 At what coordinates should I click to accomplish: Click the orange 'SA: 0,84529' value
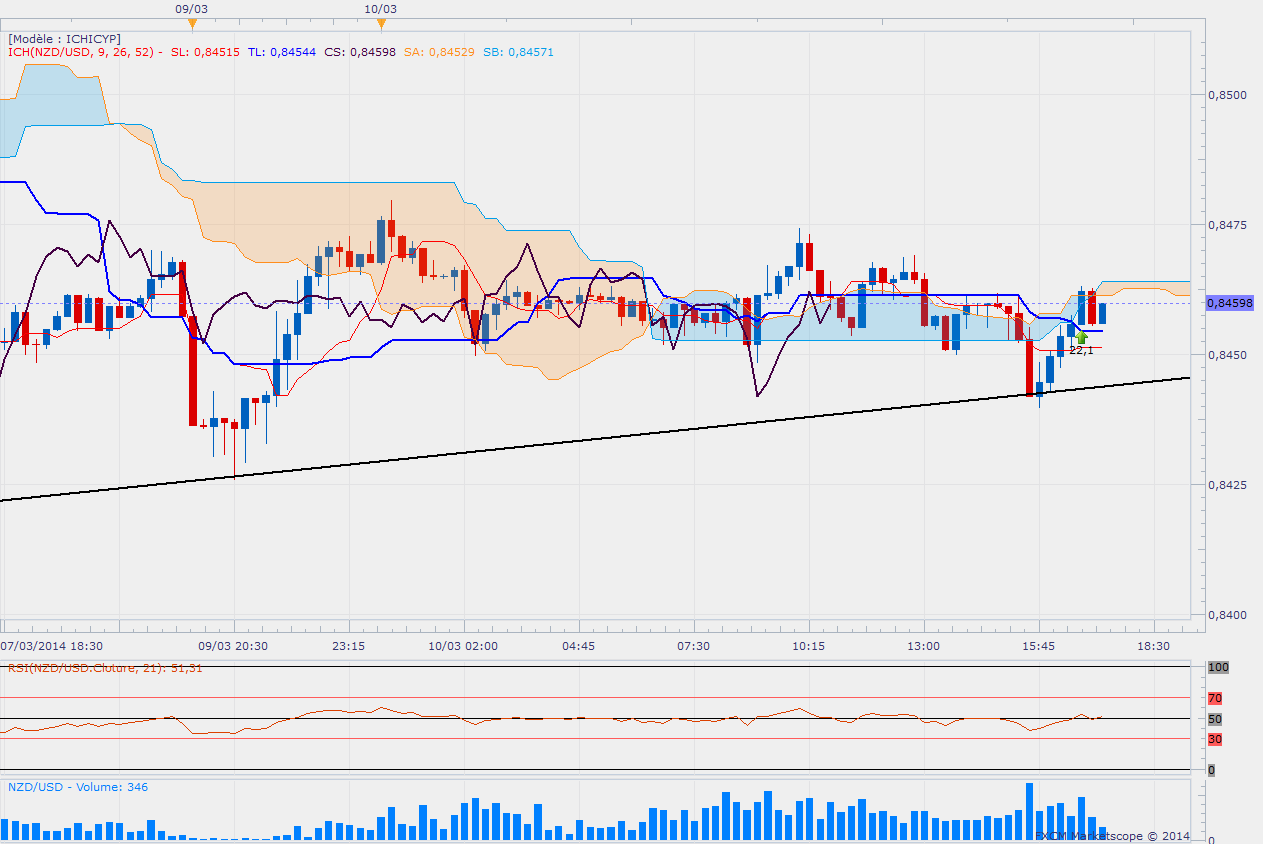pos(439,52)
